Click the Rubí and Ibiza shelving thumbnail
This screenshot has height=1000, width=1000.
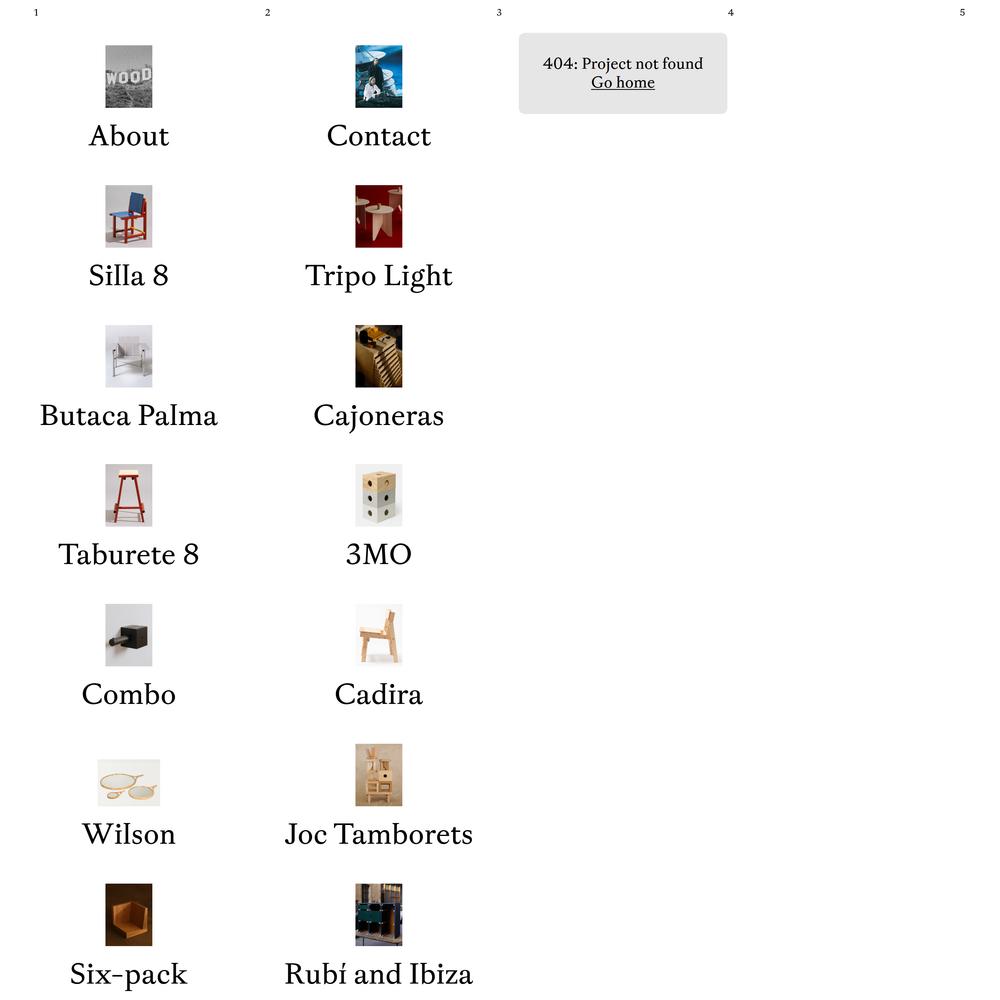(x=379, y=915)
